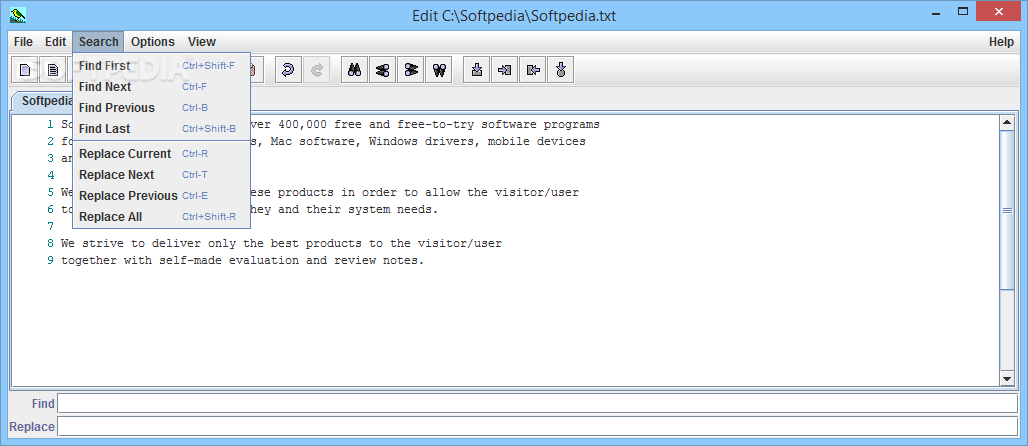Open the View menu

pyautogui.click(x=202, y=42)
